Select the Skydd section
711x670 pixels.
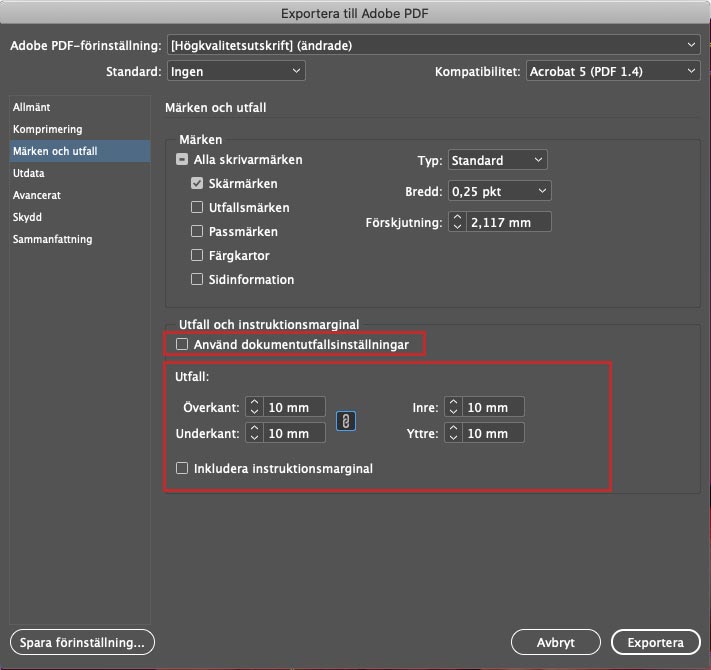click(80, 217)
